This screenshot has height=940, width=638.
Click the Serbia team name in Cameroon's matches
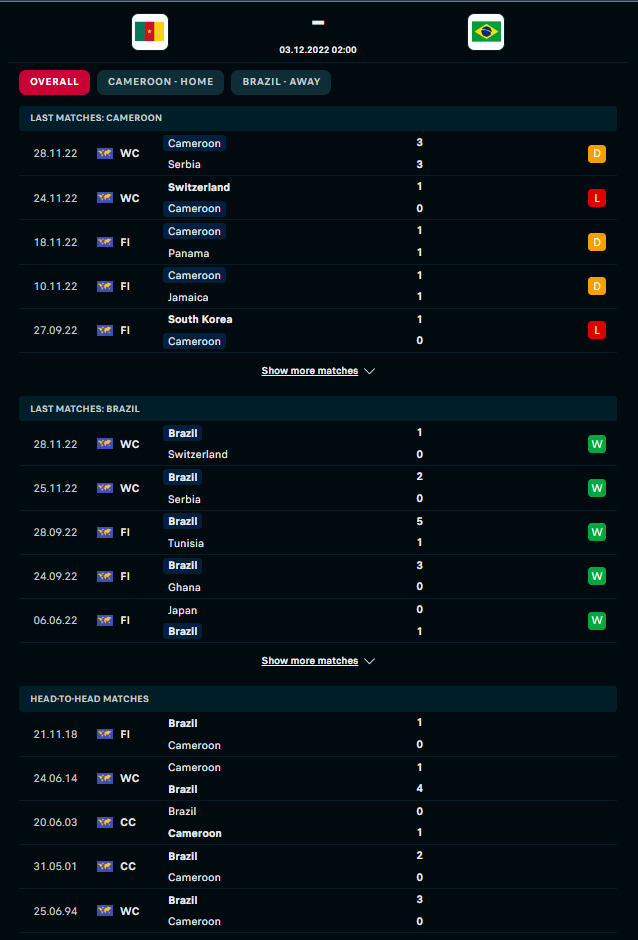(184, 164)
